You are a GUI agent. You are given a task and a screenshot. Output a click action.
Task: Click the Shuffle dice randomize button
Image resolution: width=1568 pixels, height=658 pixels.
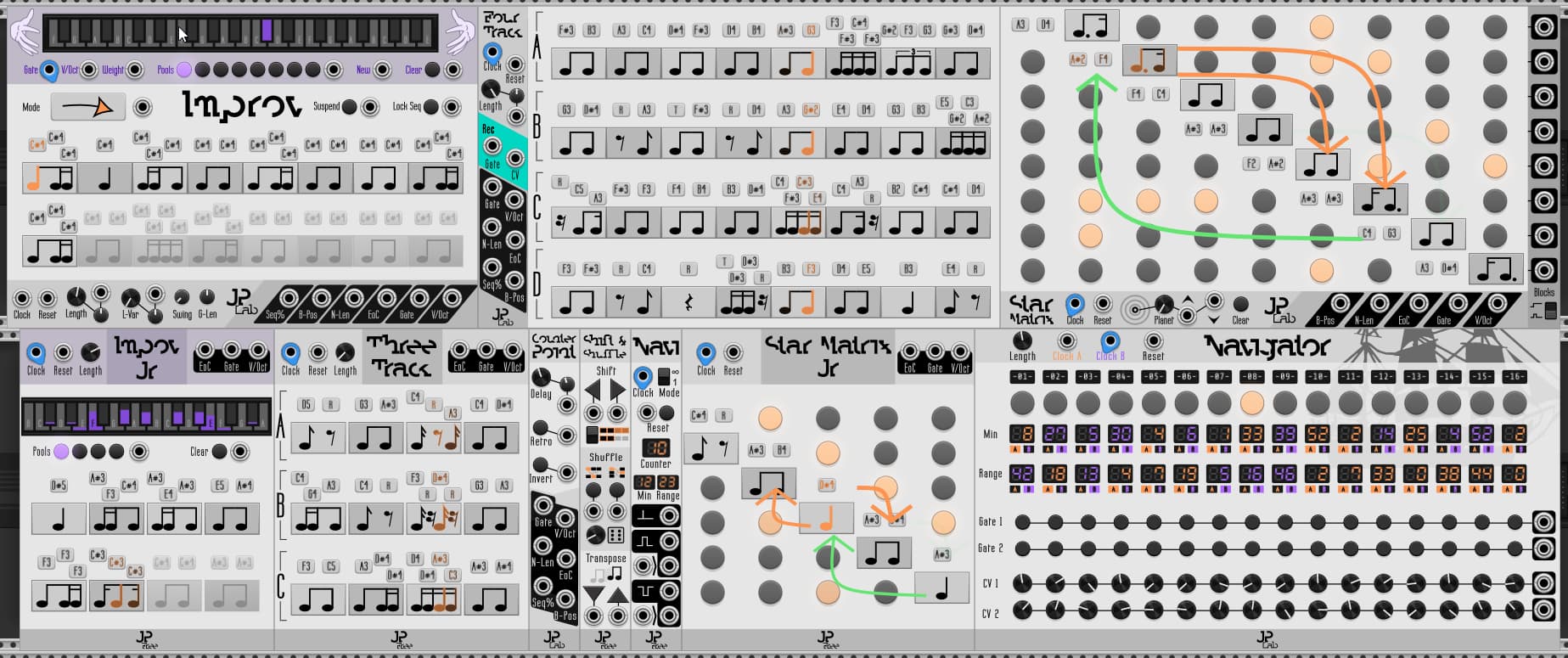(x=617, y=535)
